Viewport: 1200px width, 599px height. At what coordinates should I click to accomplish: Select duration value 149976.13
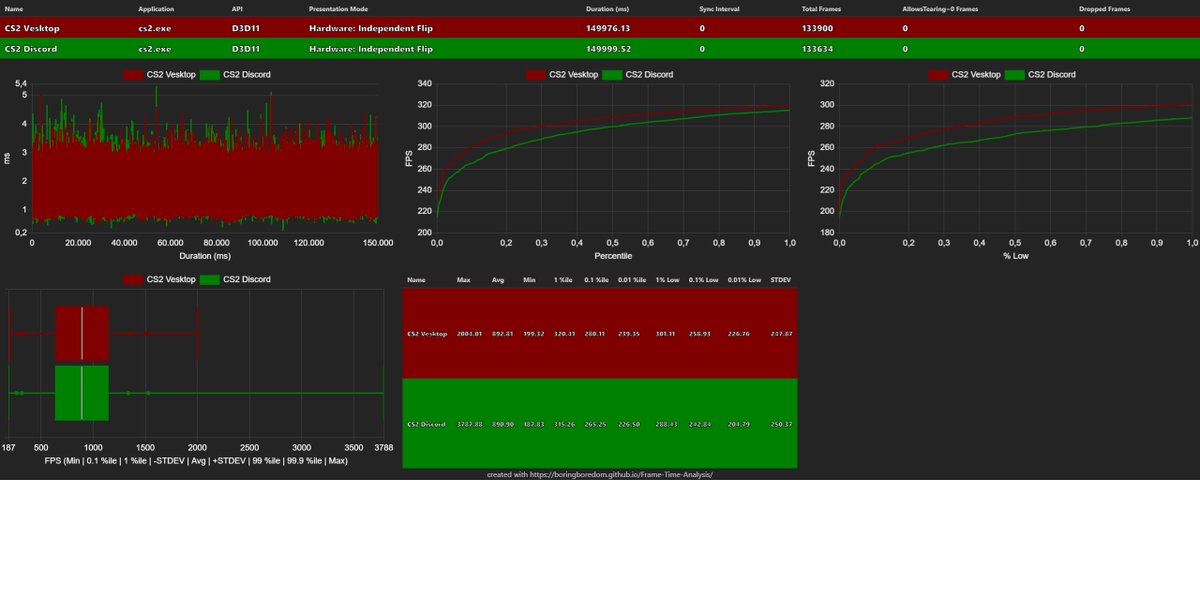608,28
